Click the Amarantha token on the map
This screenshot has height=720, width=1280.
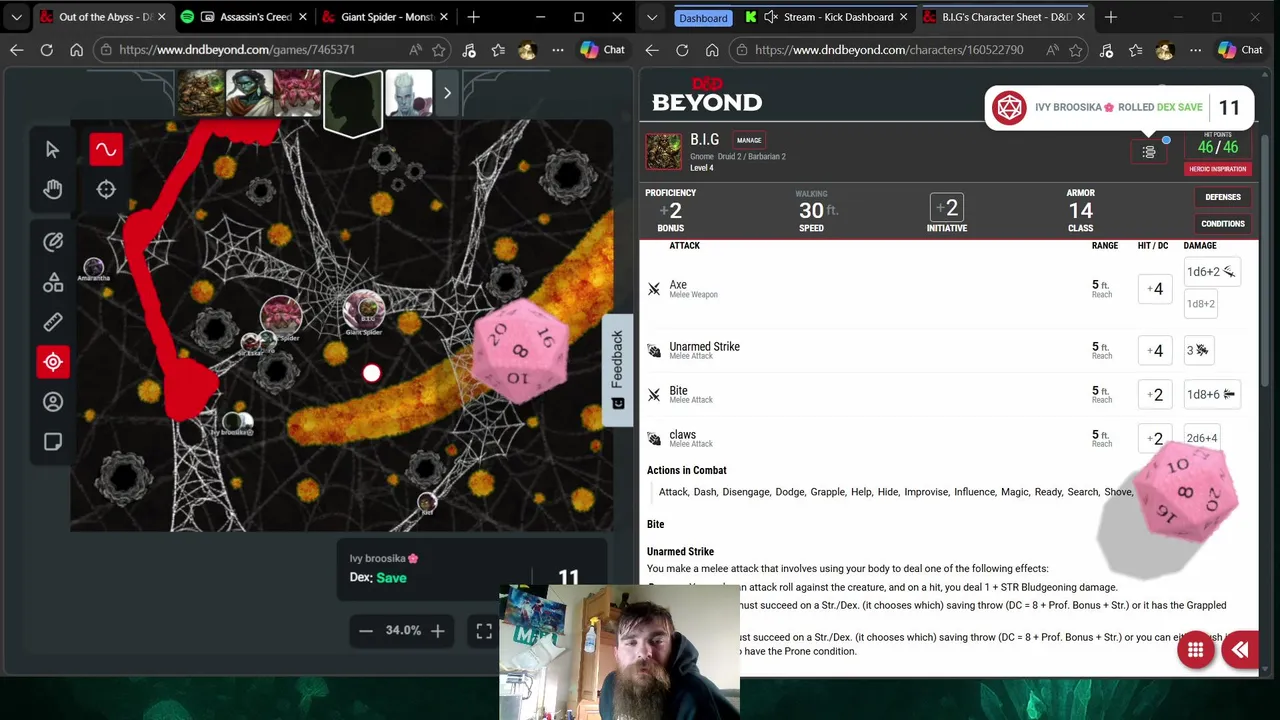click(x=93, y=267)
